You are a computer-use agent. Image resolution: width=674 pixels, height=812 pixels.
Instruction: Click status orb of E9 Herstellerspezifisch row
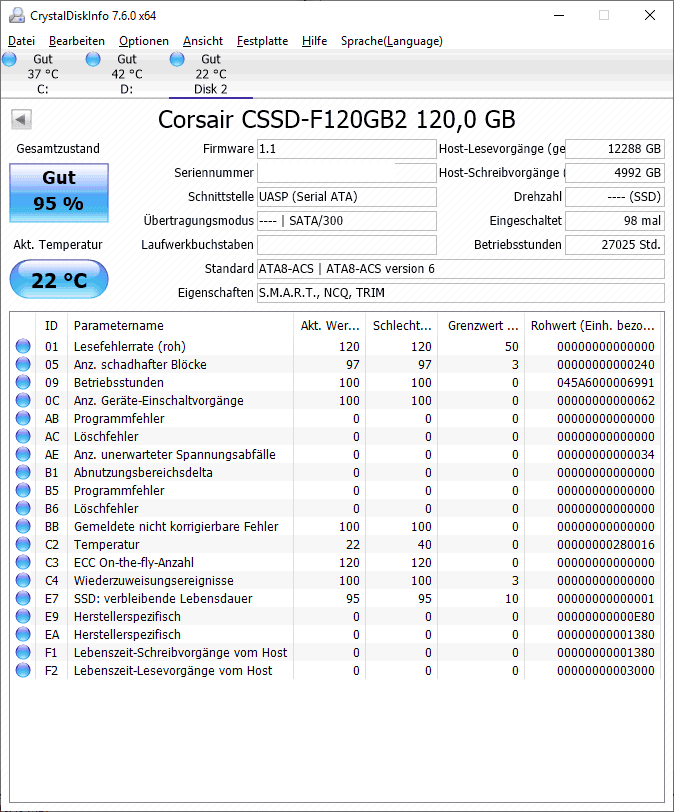pyautogui.click(x=23, y=616)
